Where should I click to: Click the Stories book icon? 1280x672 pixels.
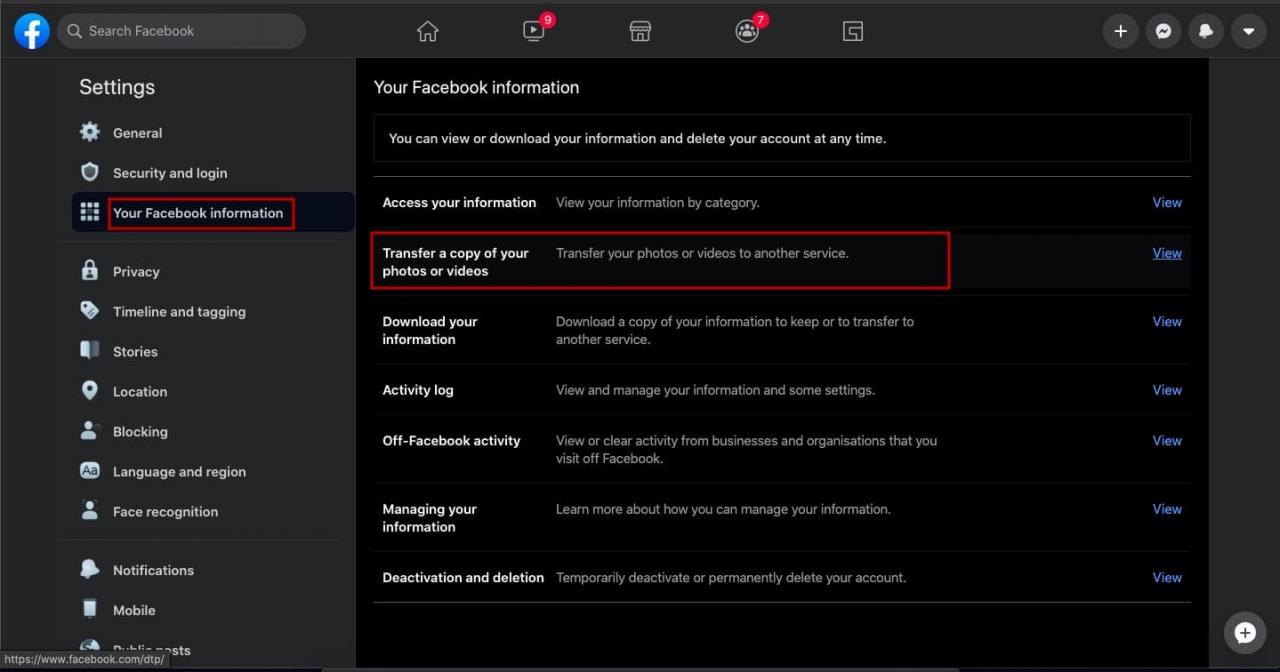tap(90, 351)
